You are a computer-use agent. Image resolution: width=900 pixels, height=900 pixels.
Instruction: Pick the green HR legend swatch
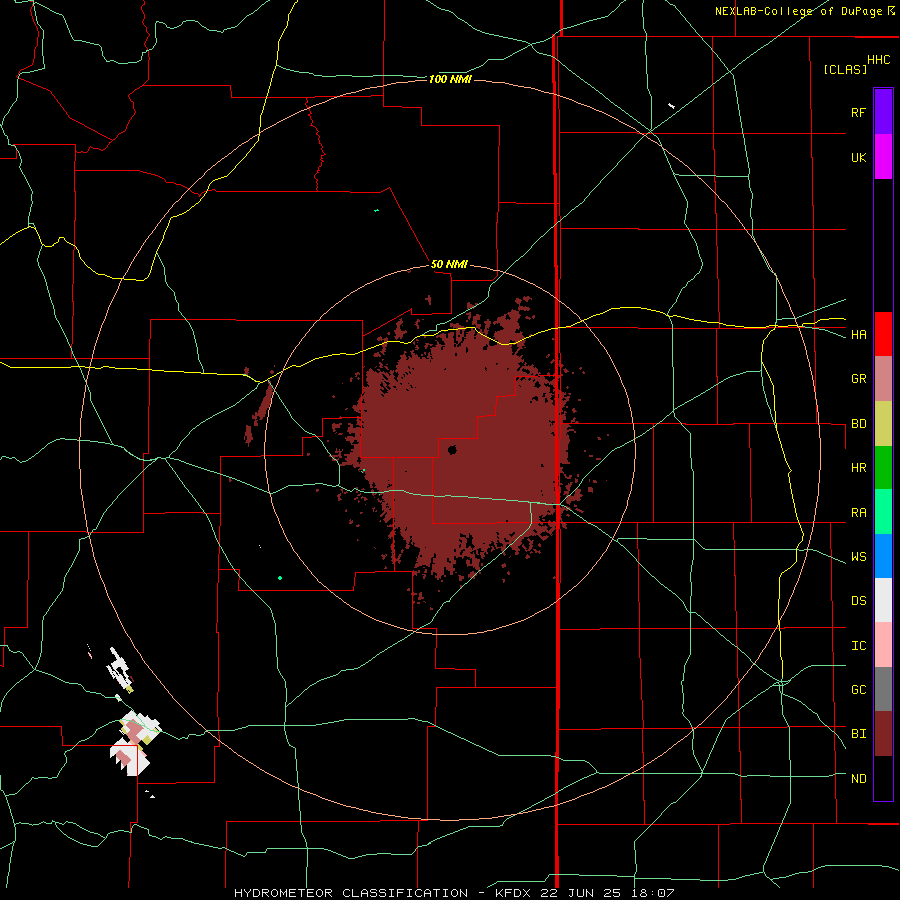click(883, 467)
